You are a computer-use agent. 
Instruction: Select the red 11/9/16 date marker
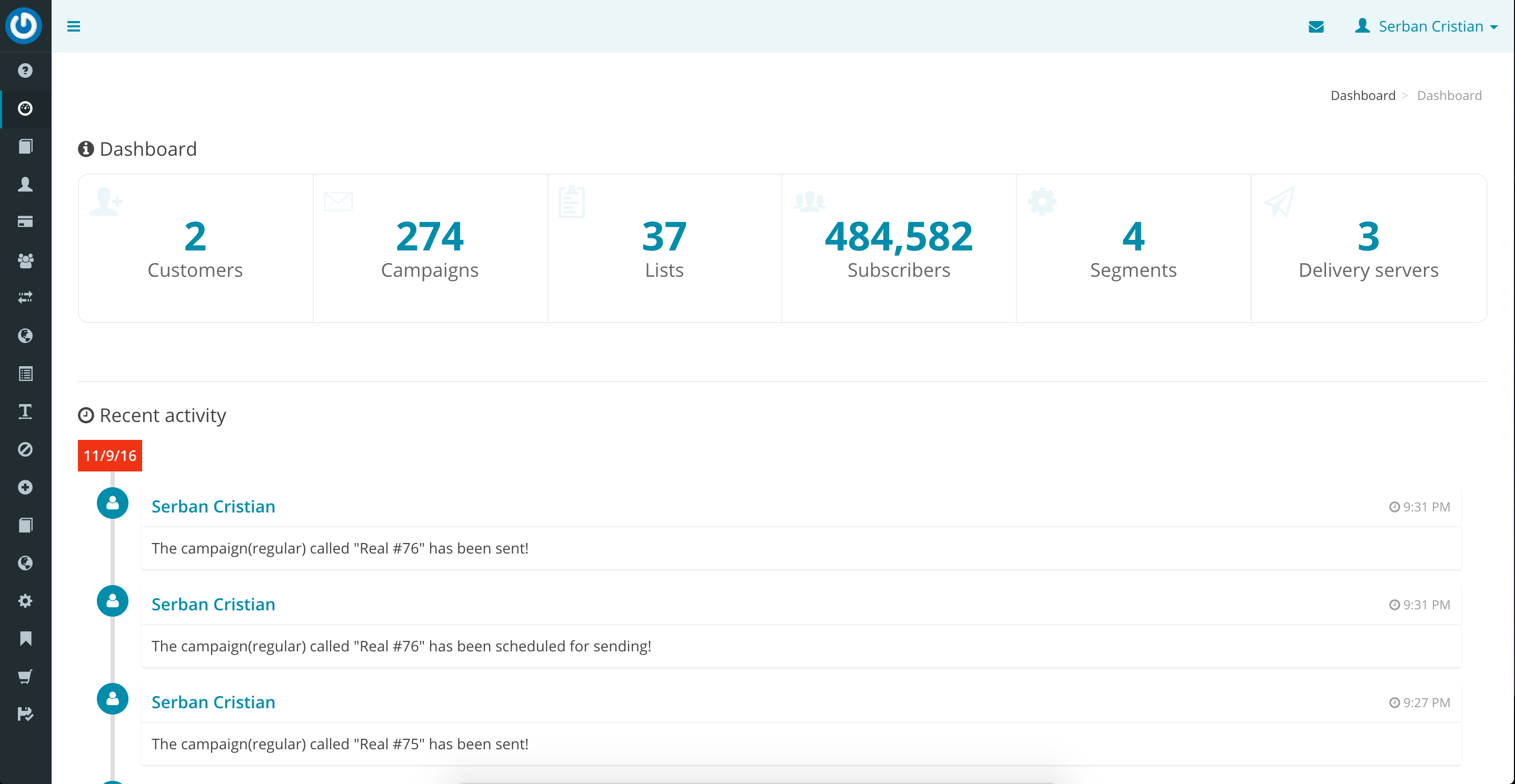[x=109, y=455]
